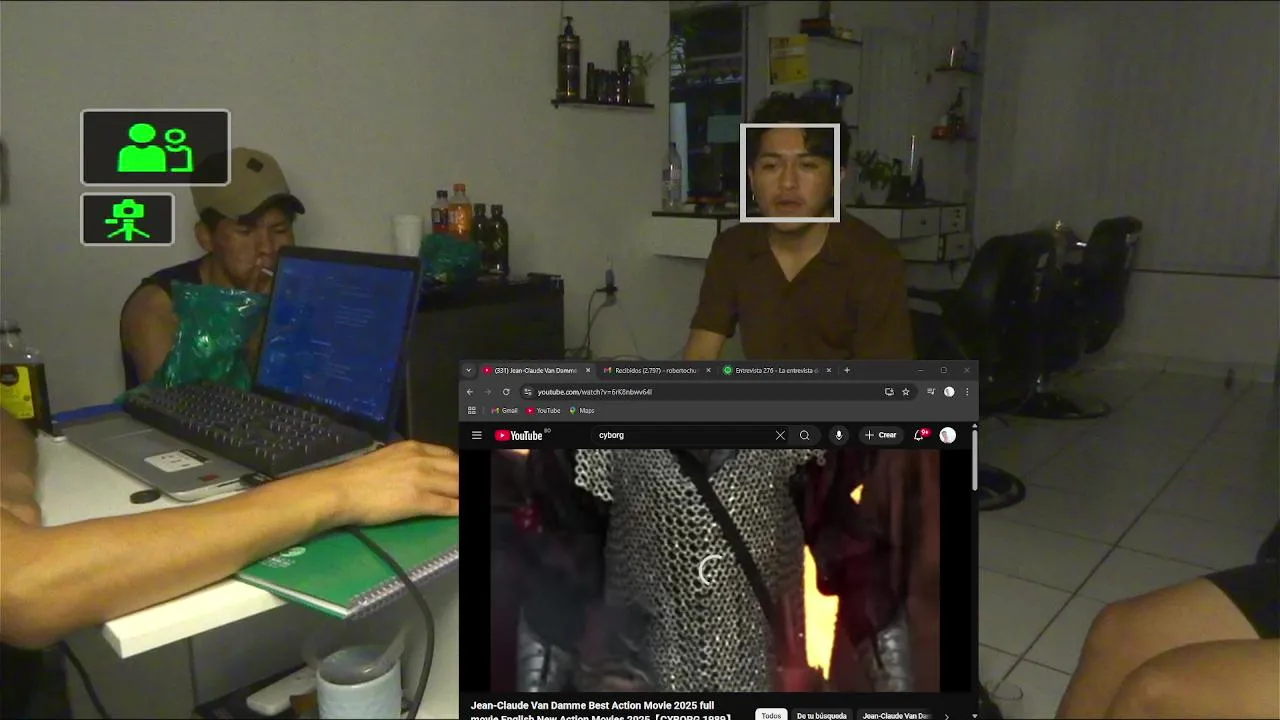
Task: Select green two-person camera view icon
Action: click(x=155, y=148)
